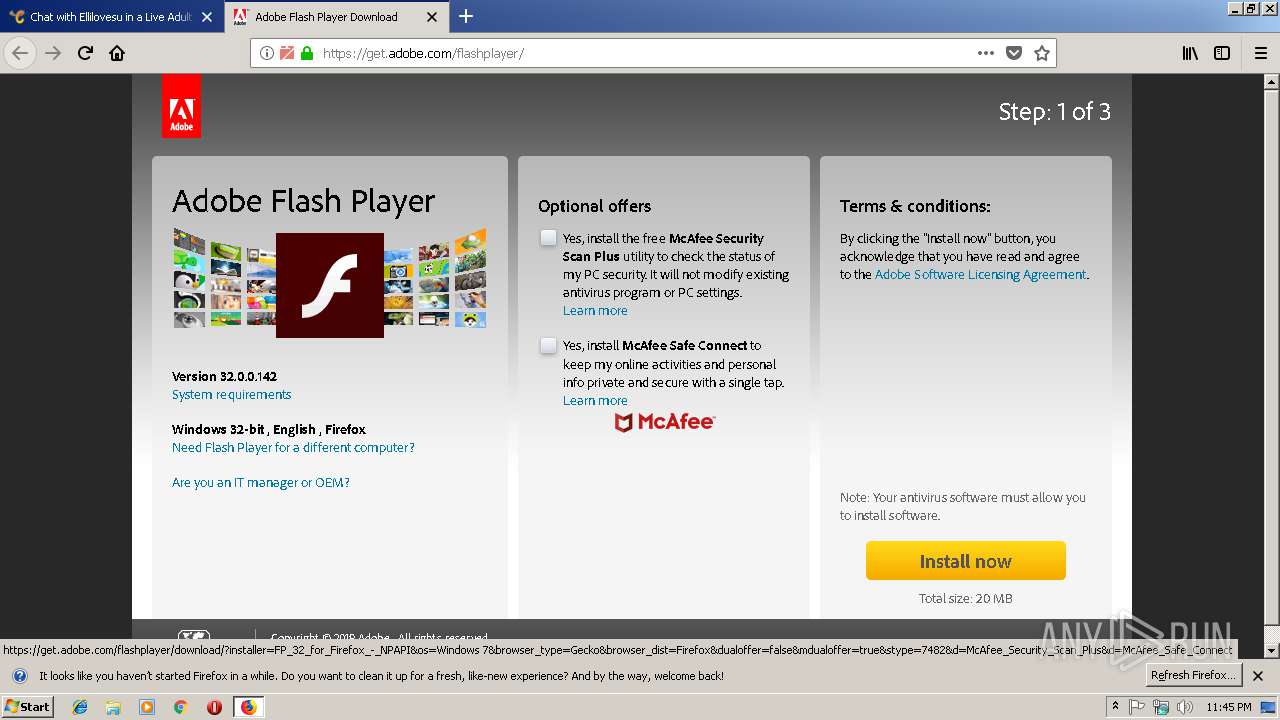1280x720 pixels.
Task: Reload the current page
Action: click(86, 53)
